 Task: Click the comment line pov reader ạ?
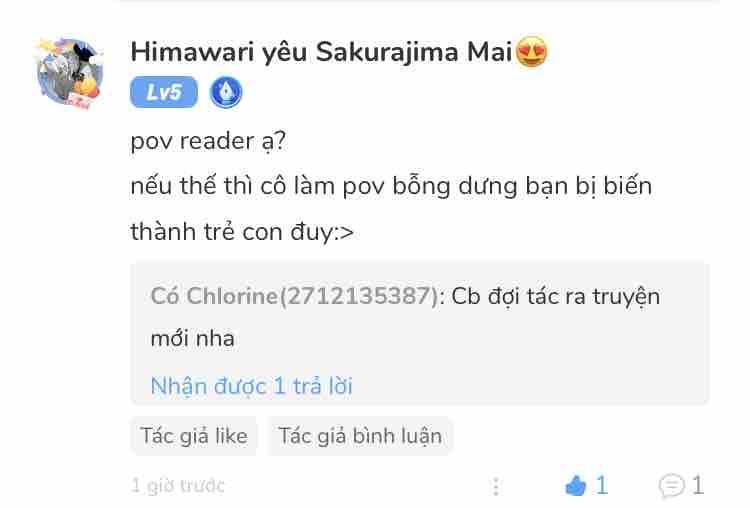(208, 141)
